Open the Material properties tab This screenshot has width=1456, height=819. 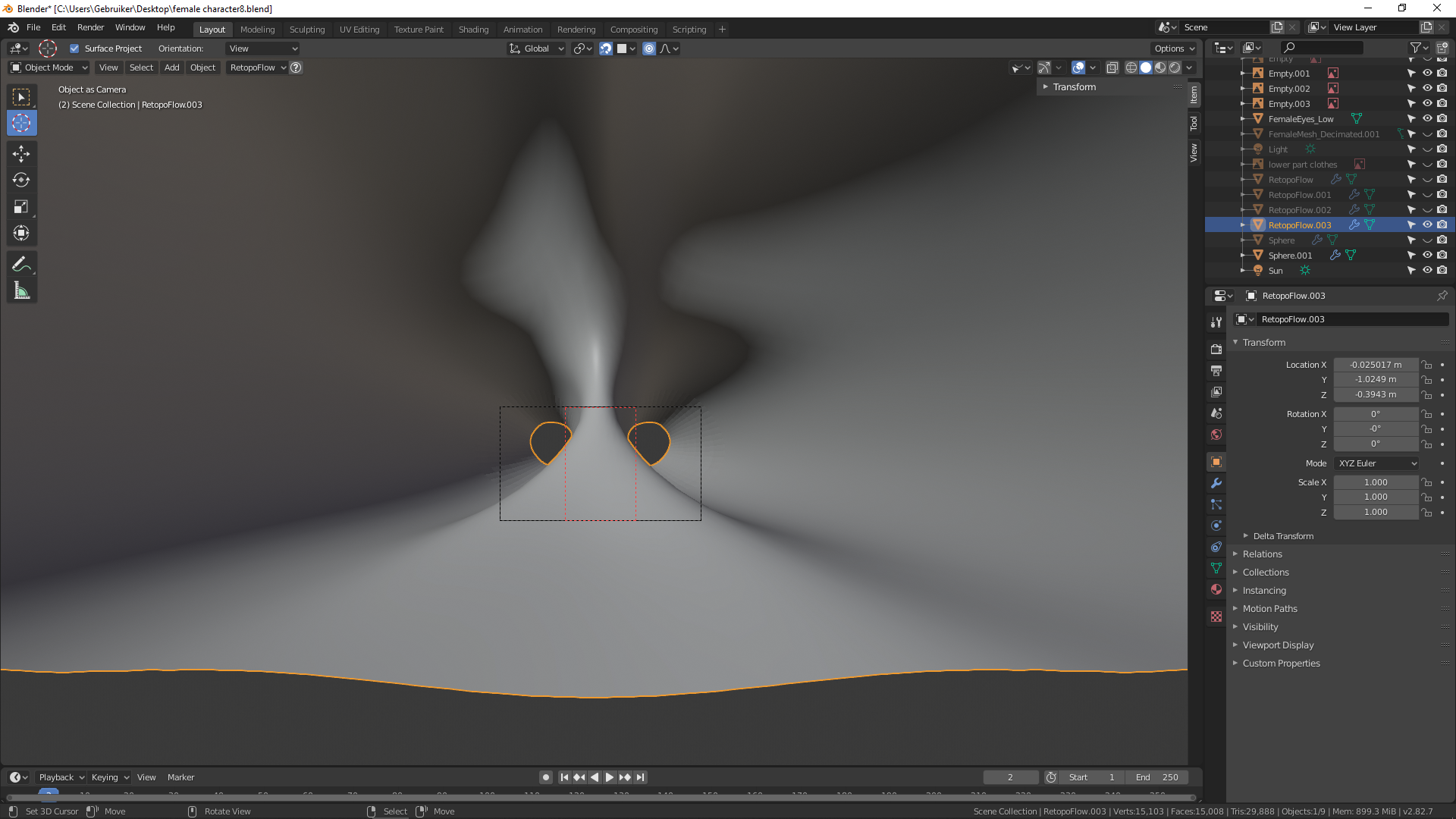1216,589
